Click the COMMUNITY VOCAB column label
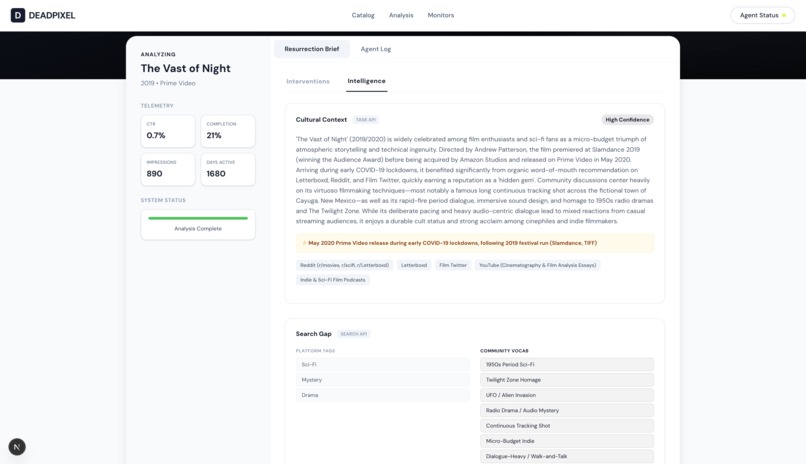Viewport: 806px width, 464px height. click(504, 351)
